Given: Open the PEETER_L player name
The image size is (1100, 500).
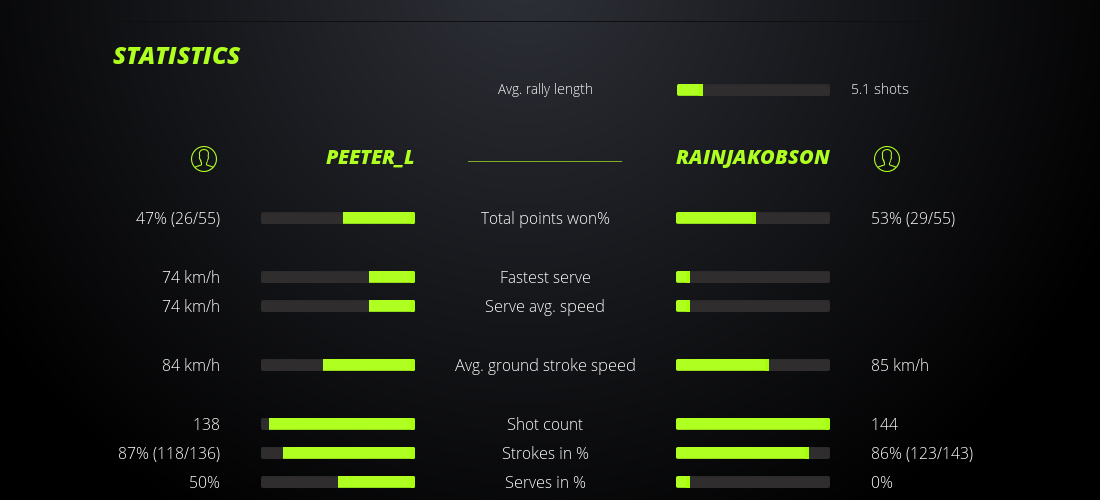Looking at the screenshot, I should click(x=369, y=157).
